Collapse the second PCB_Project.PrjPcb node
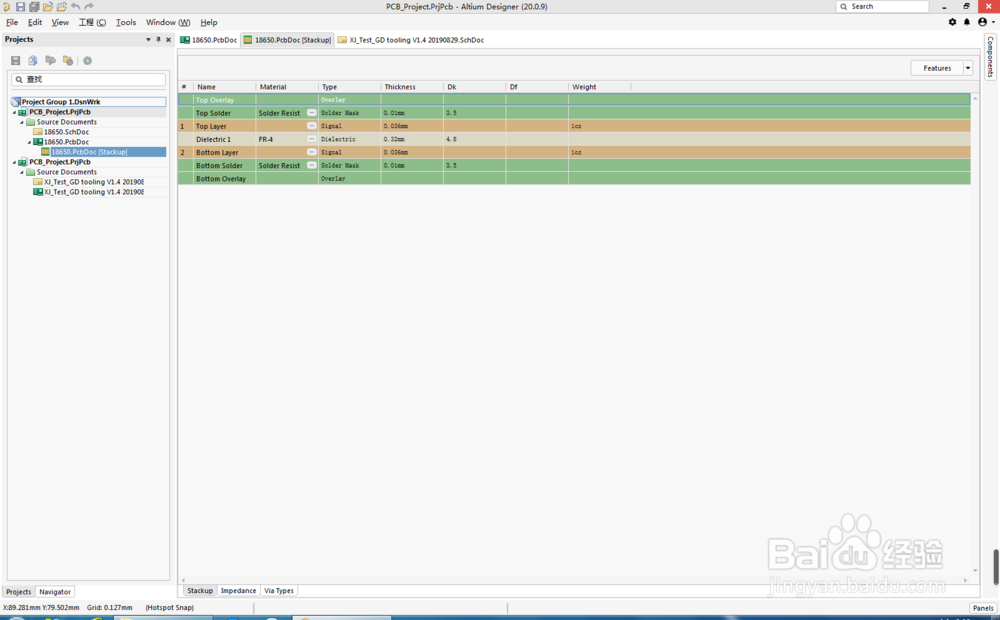The image size is (1000, 620). click(14, 162)
